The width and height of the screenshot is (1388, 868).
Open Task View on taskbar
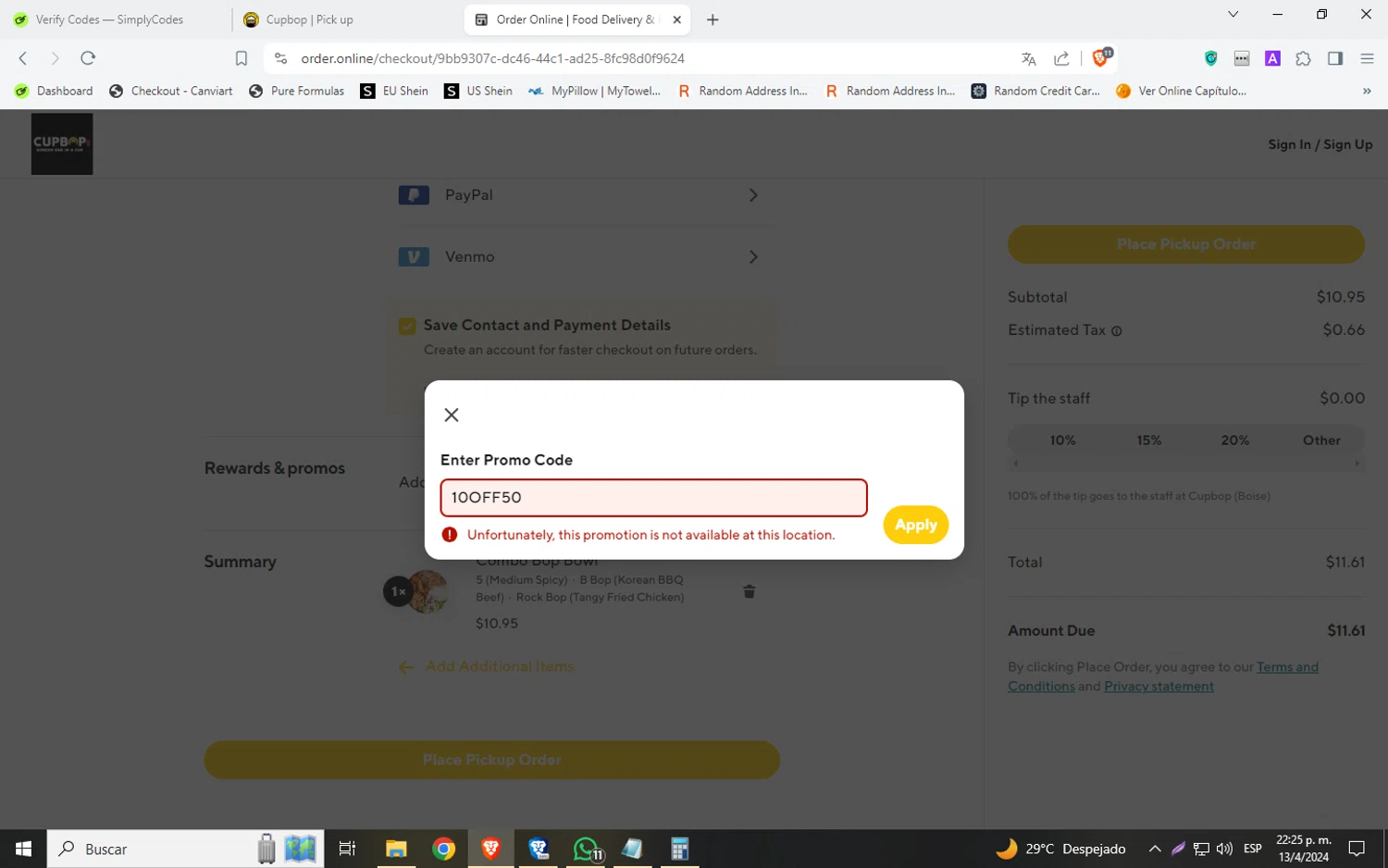(347, 849)
